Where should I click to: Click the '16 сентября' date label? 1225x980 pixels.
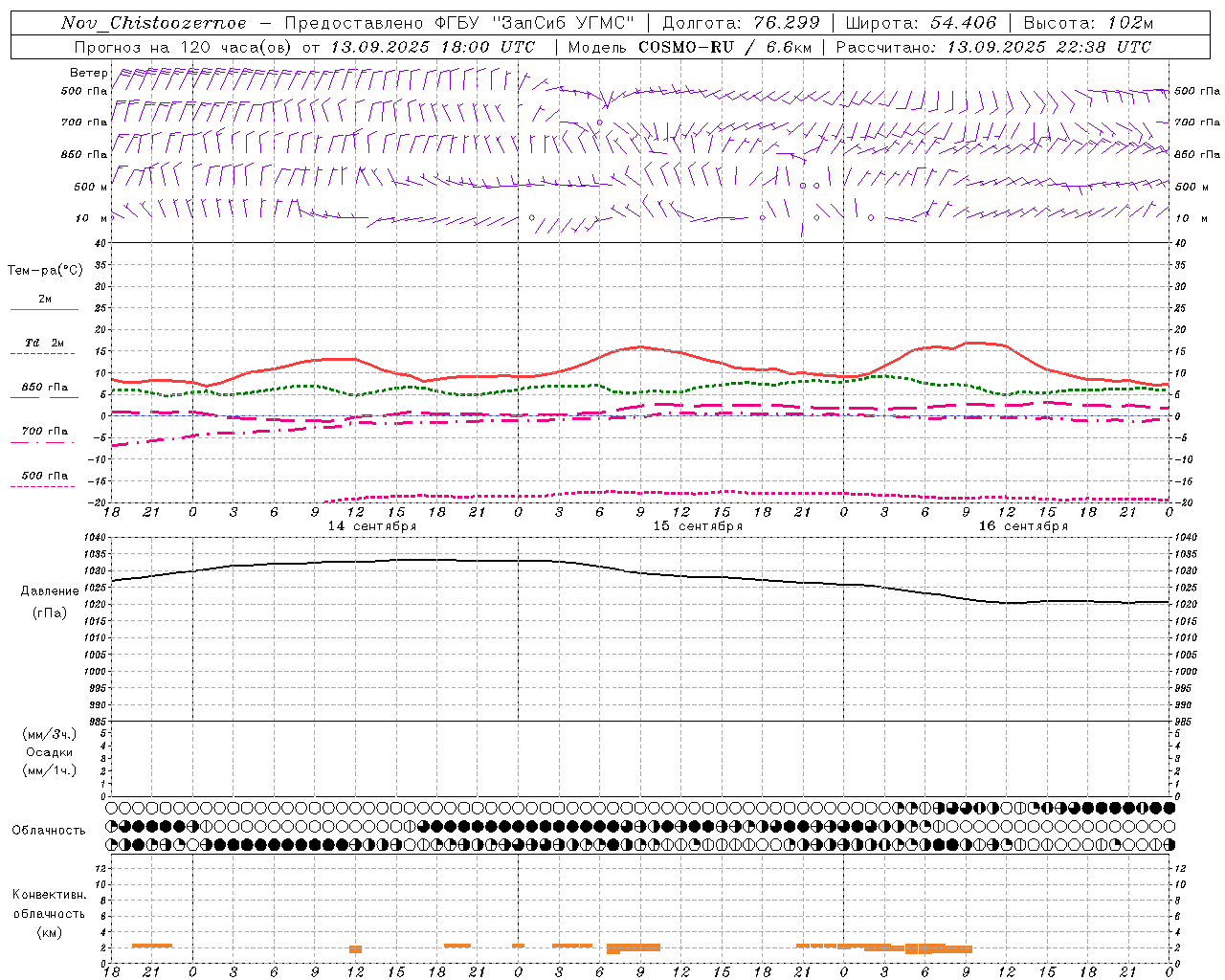[1023, 526]
